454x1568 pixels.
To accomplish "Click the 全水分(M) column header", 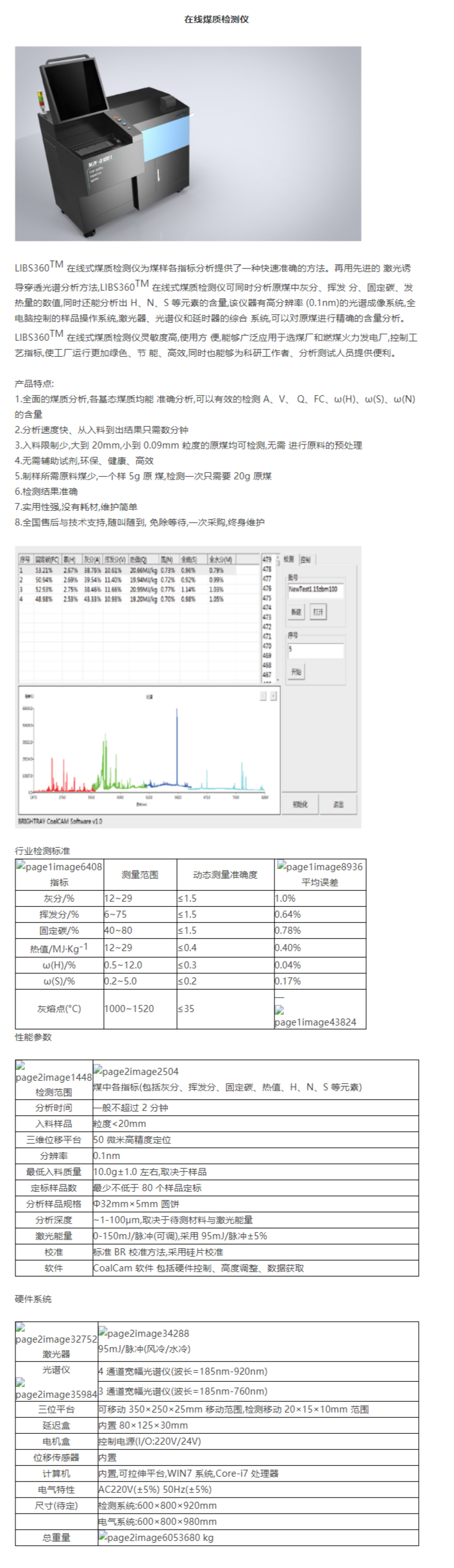I will (x=221, y=559).
